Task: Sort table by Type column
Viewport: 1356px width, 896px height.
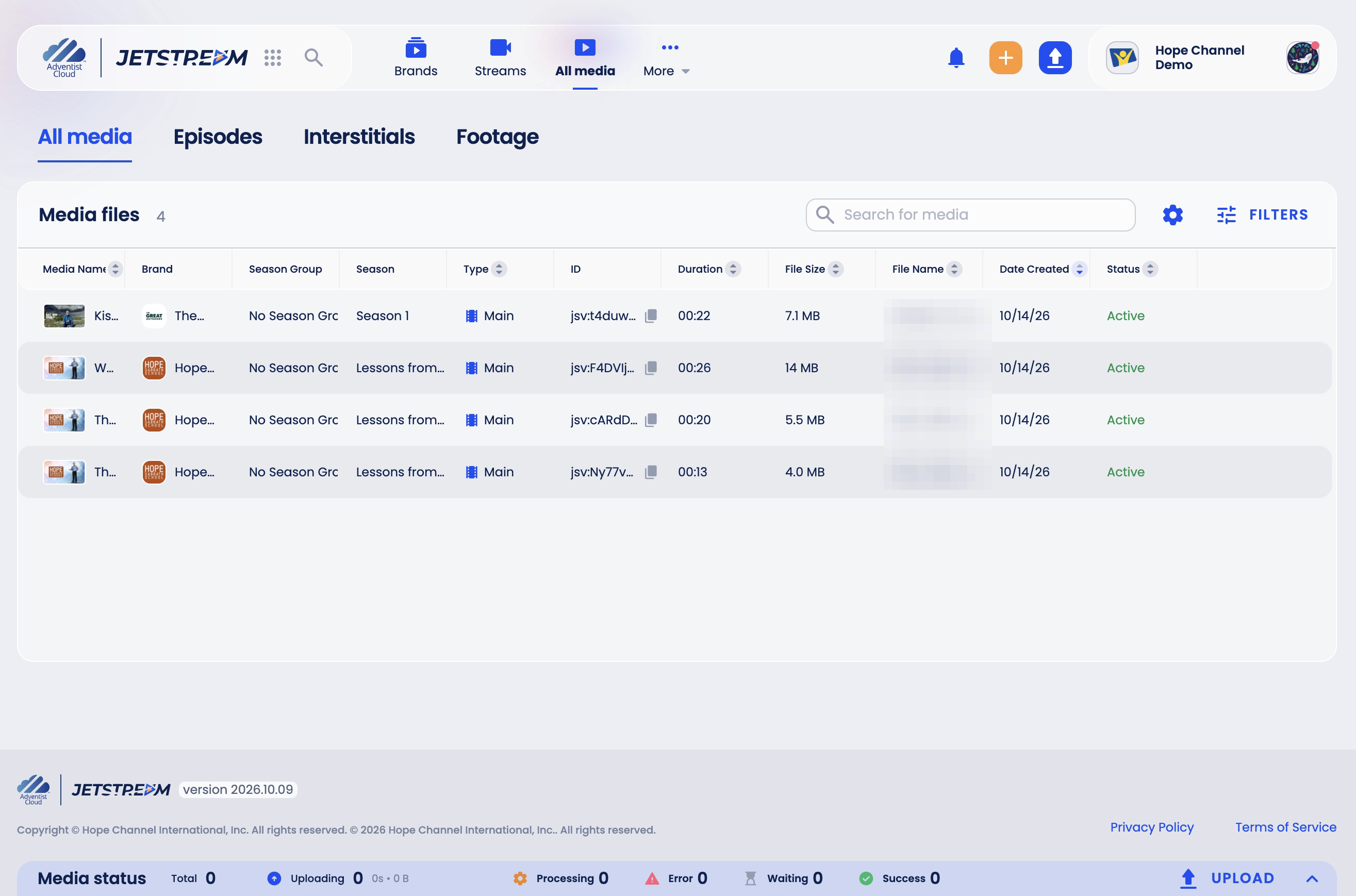Action: pyautogui.click(x=499, y=269)
